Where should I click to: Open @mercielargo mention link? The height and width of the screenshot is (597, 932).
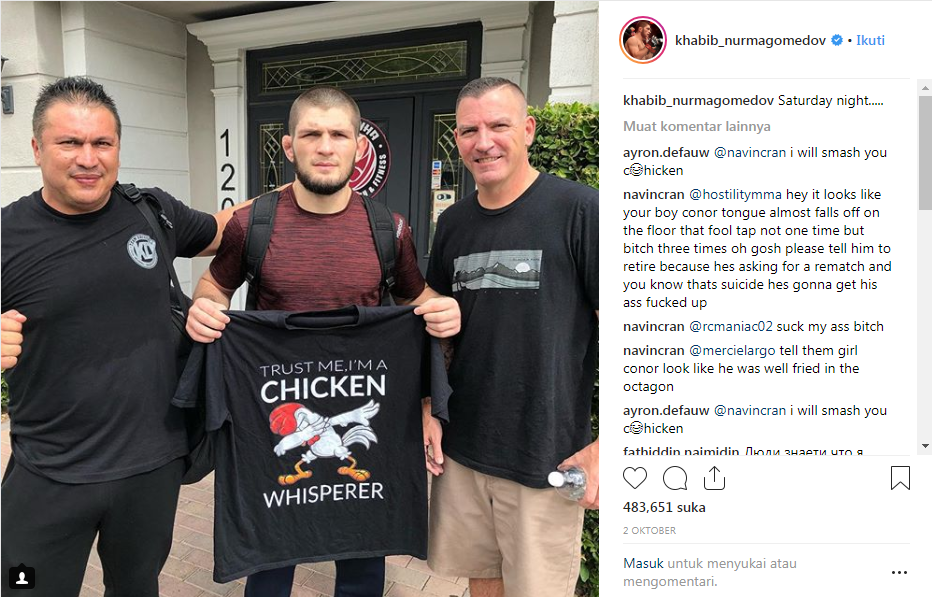click(x=732, y=350)
